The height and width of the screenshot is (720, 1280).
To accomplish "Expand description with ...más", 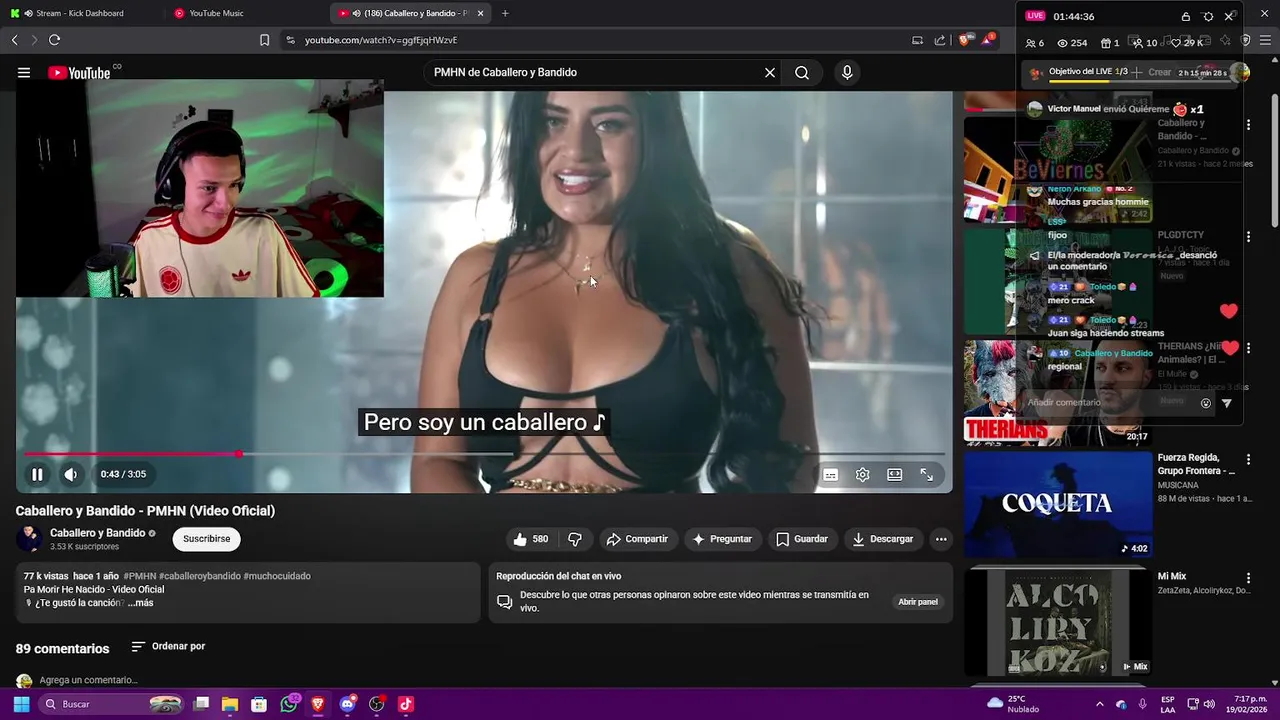I will (x=140, y=603).
